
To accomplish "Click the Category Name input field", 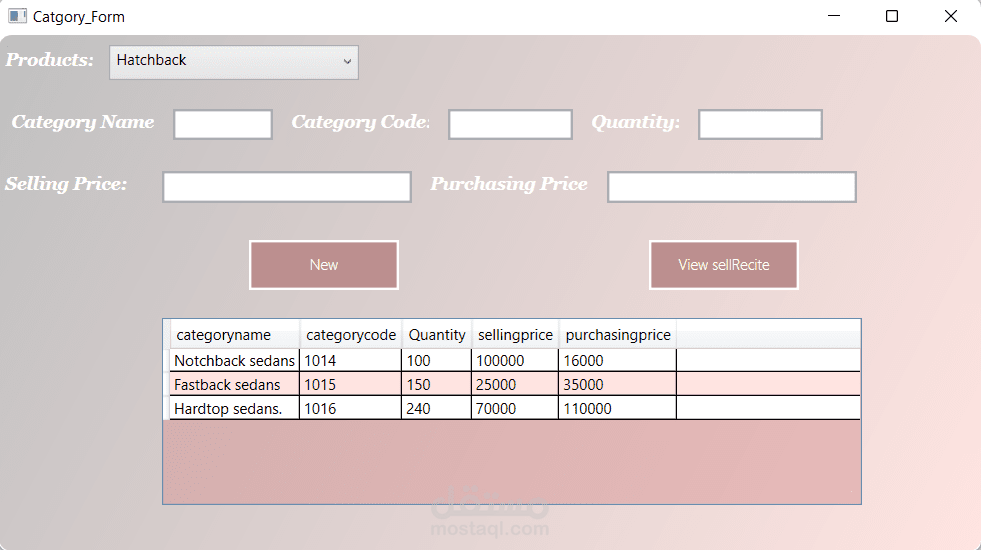I will 223,124.
